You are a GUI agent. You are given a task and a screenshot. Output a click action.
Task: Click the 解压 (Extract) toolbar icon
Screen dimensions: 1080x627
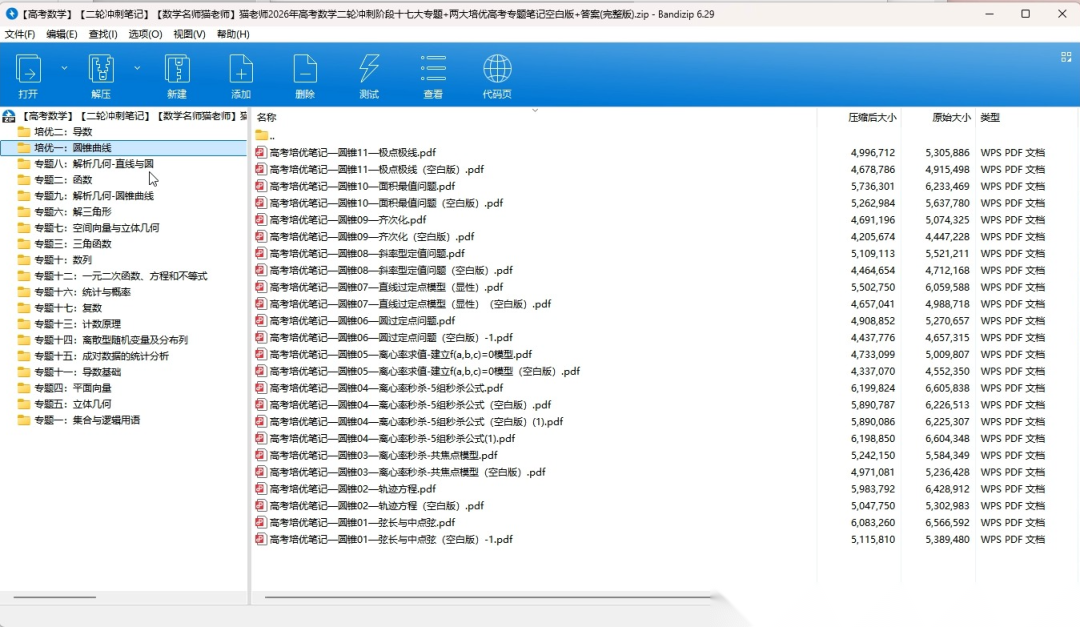101,70
